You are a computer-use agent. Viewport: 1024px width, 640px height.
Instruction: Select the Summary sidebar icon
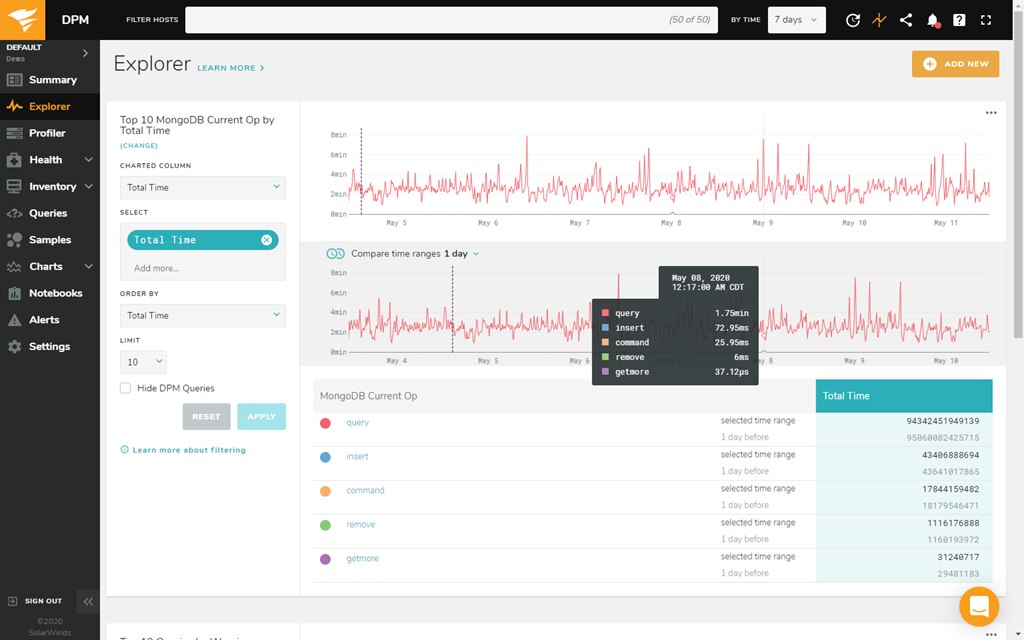point(50,79)
